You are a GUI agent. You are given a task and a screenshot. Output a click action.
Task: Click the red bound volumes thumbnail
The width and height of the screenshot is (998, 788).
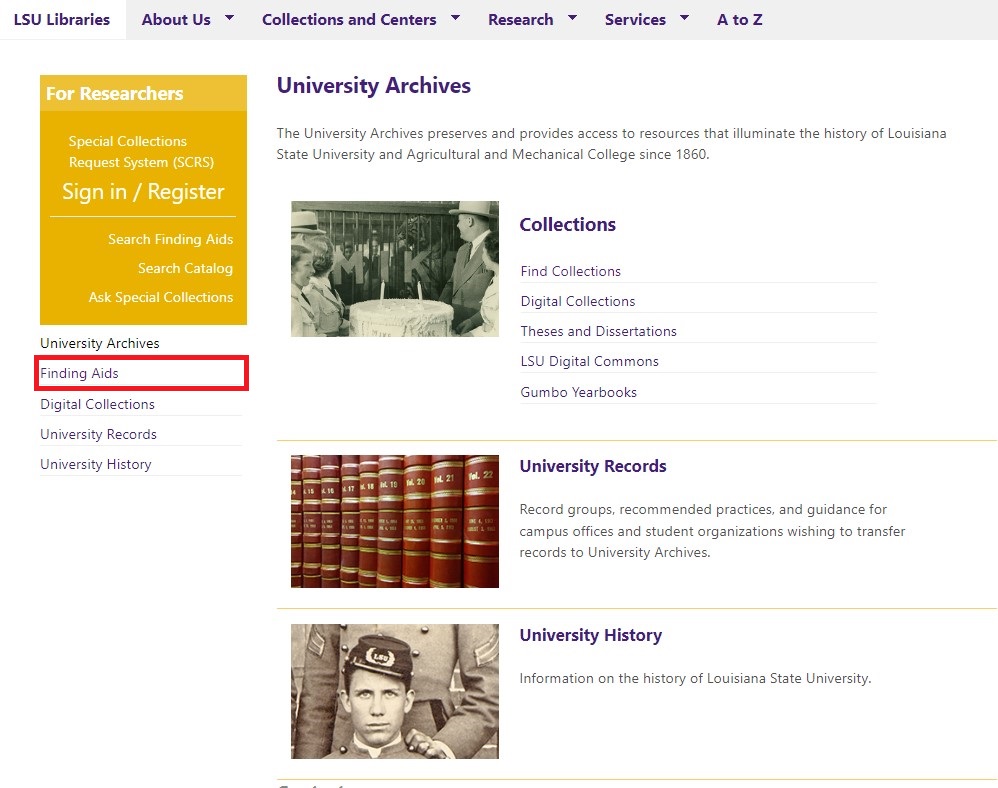click(395, 521)
